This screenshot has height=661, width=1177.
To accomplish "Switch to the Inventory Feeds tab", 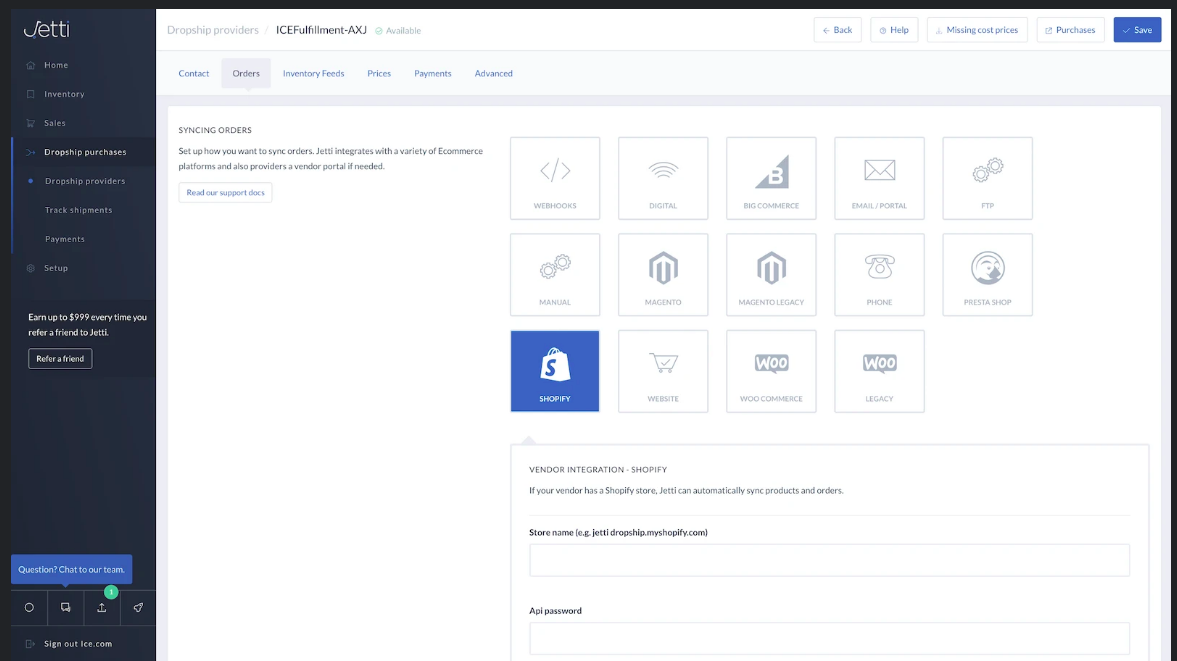I will (314, 74).
